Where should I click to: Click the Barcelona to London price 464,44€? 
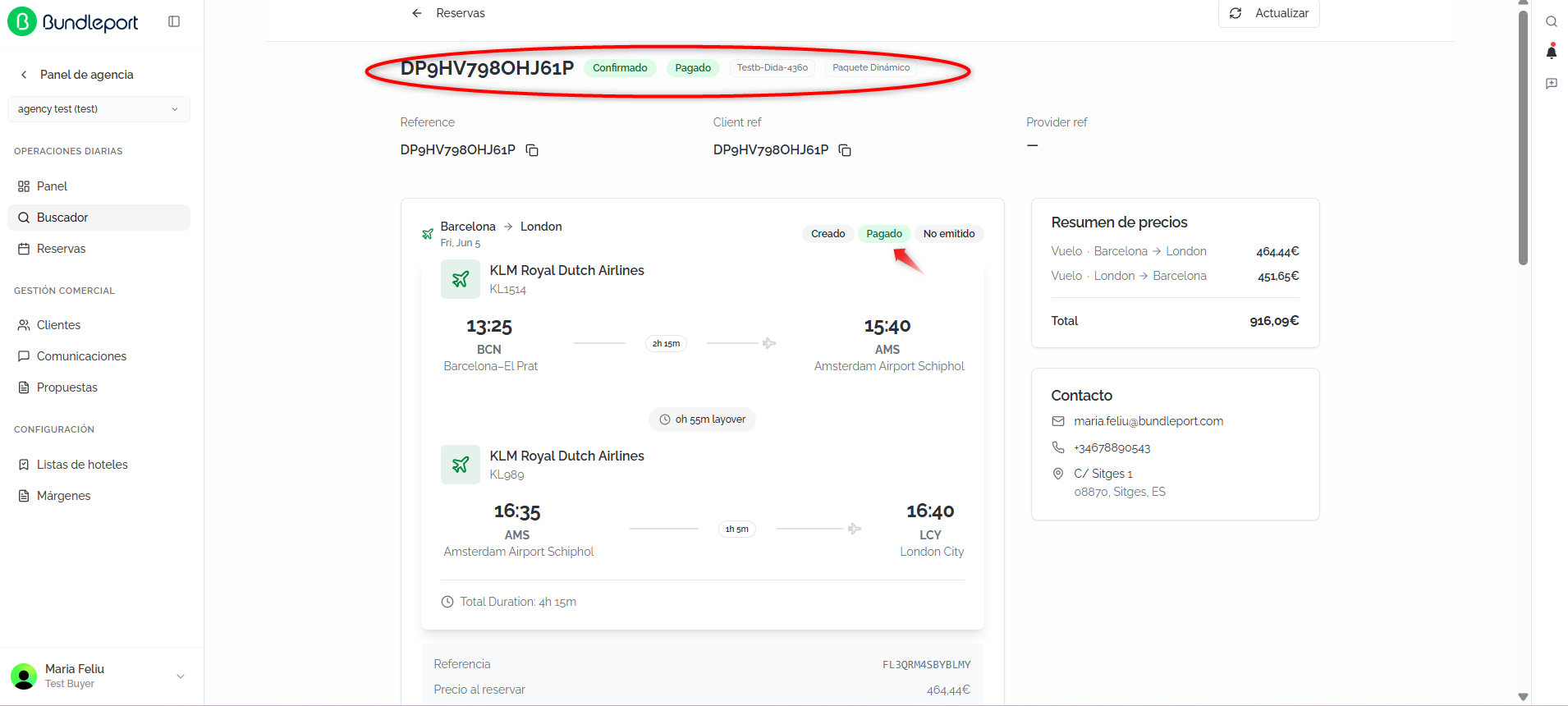coord(1277,252)
